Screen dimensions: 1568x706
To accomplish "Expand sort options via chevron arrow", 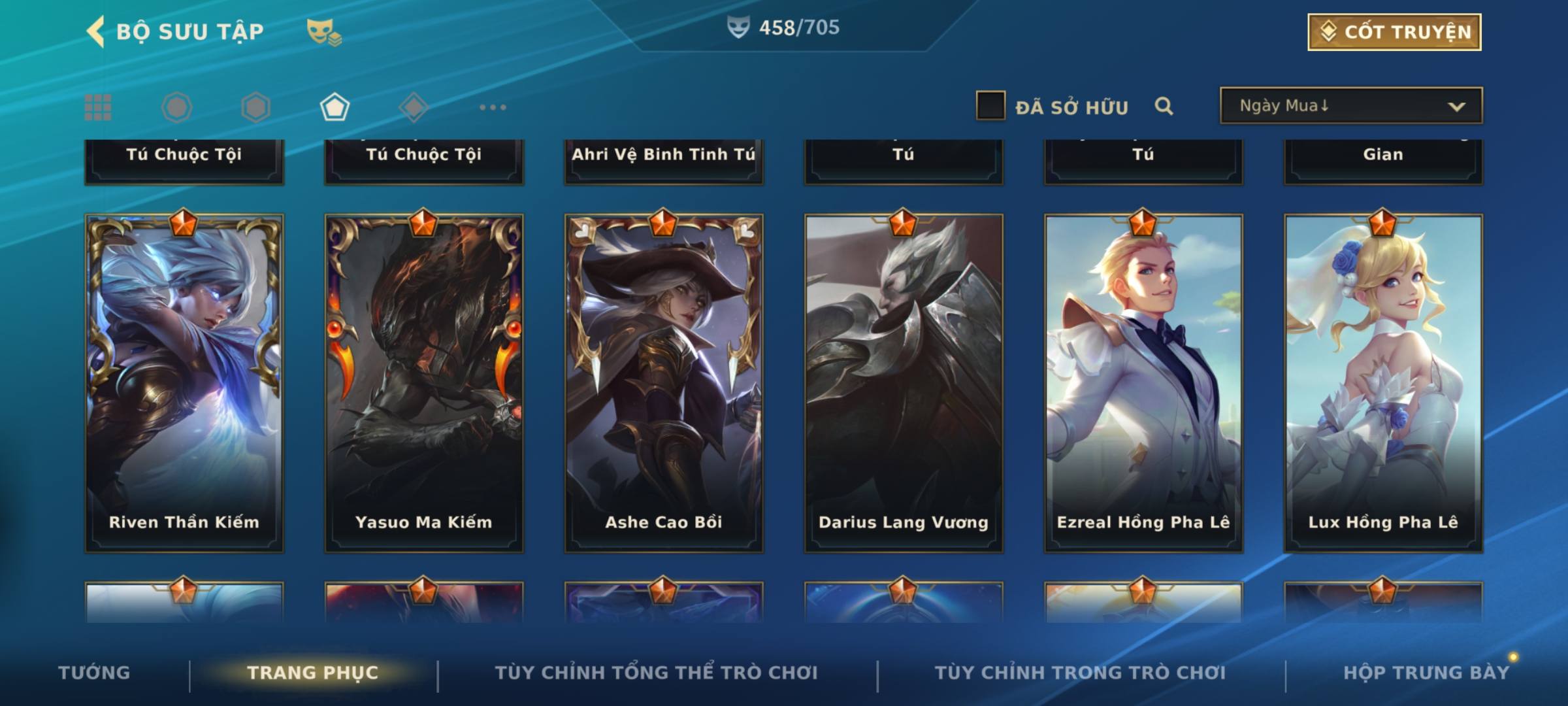I will tap(1456, 107).
